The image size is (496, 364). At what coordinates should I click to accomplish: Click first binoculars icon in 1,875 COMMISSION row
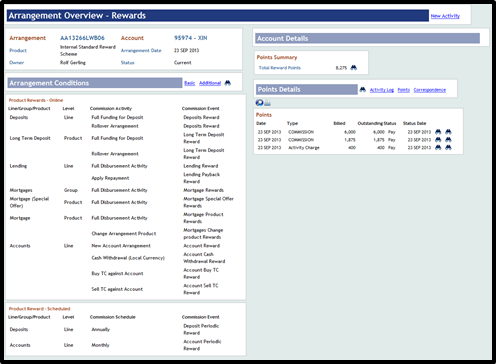pos(438,140)
